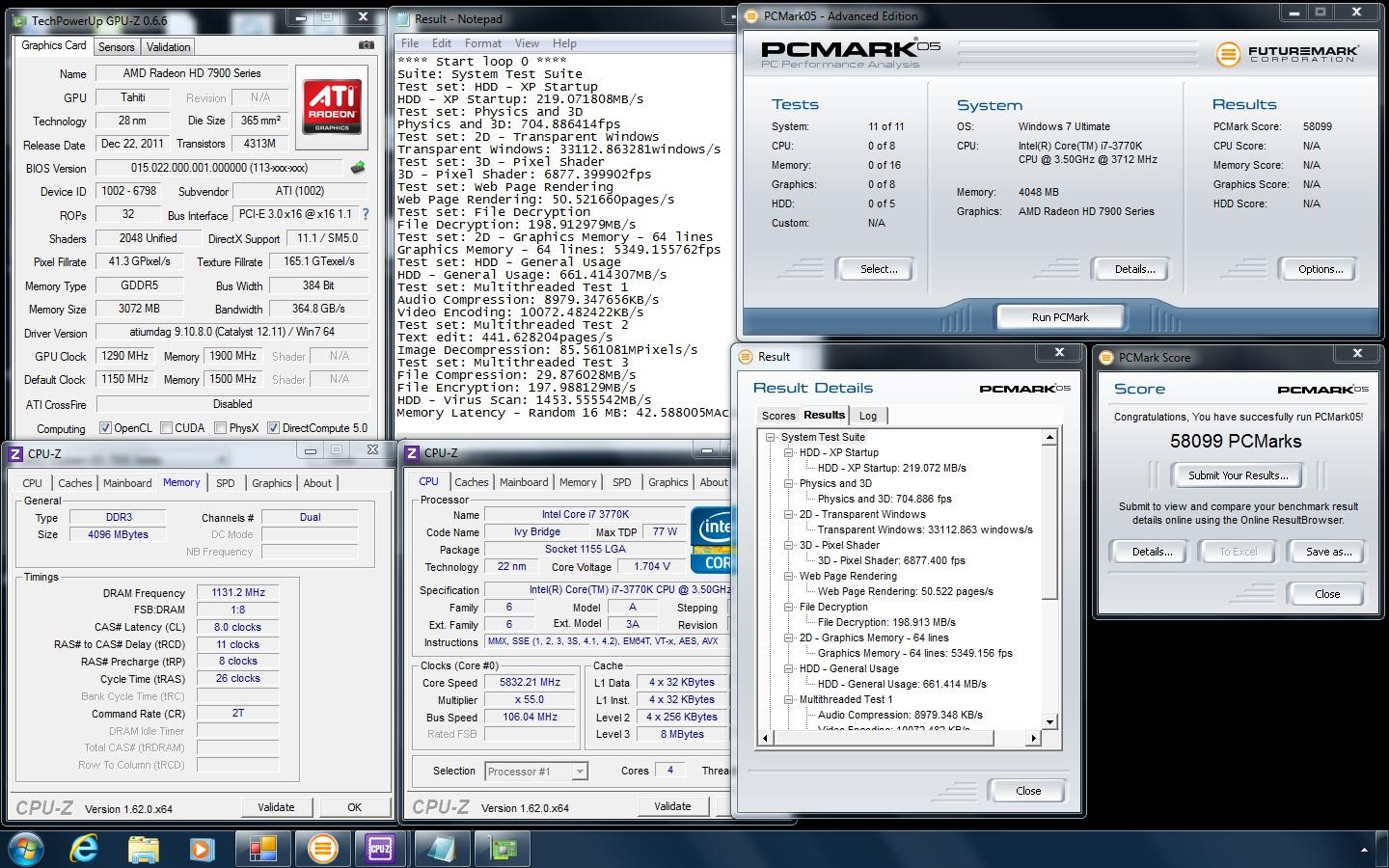Open Windows Media Player from the taskbar

click(x=202, y=849)
